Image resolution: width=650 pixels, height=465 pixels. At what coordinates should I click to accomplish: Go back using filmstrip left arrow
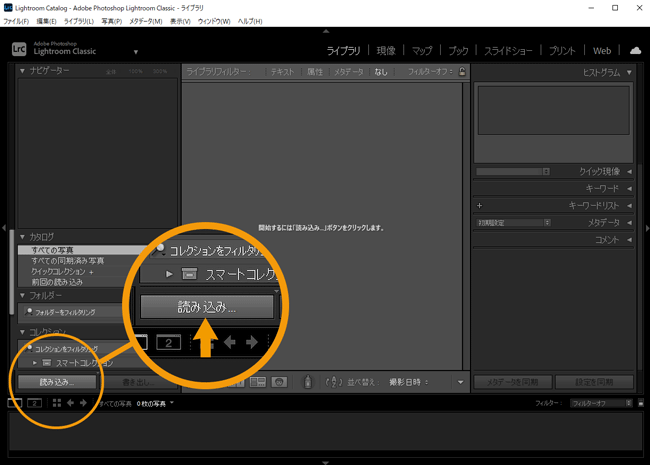[x=70, y=403]
